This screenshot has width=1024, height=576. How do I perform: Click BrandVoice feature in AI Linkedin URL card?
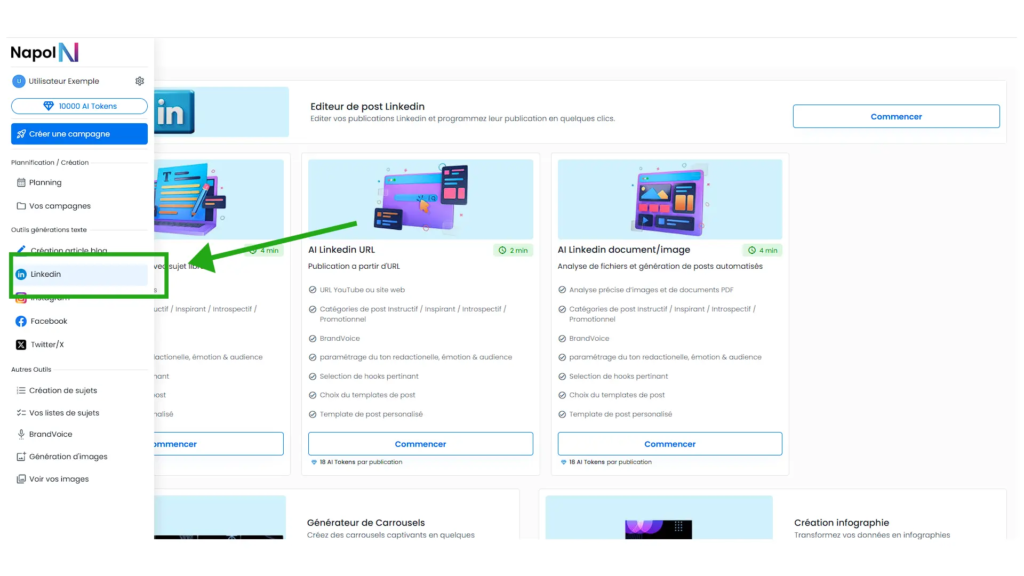pos(340,338)
